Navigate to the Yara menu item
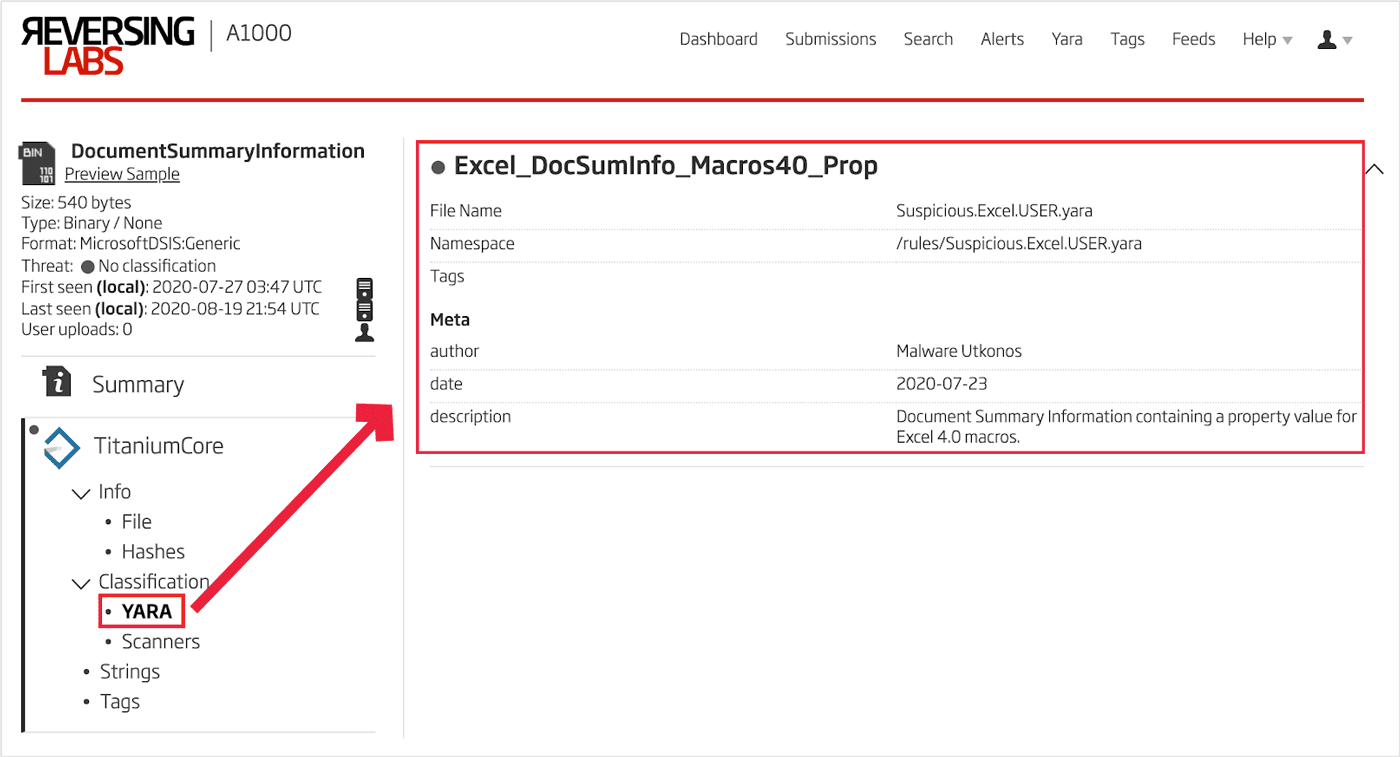 pos(1067,38)
